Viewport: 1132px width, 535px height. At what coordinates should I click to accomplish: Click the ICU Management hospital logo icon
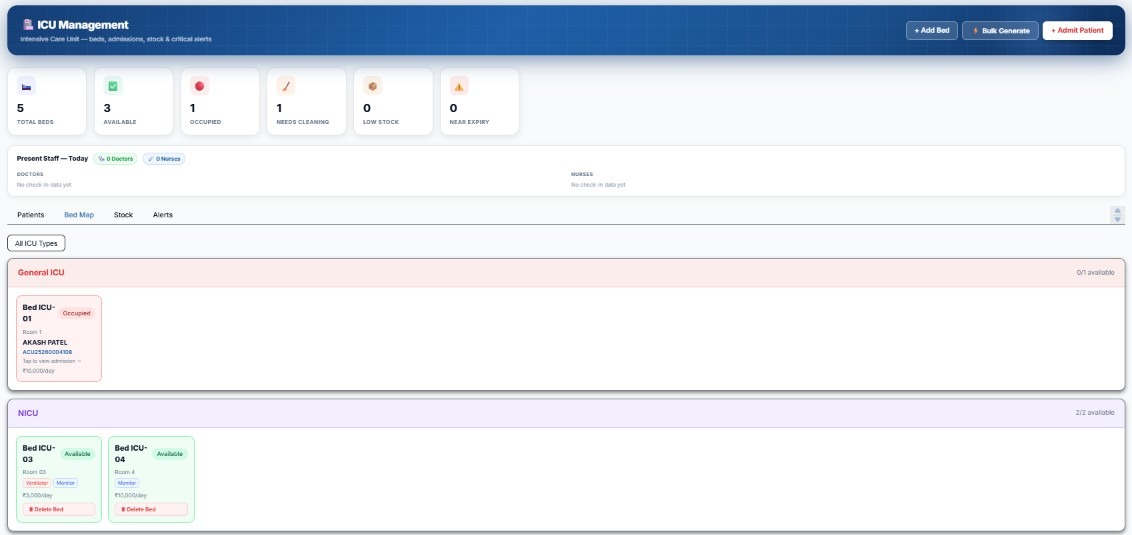(x=27, y=25)
